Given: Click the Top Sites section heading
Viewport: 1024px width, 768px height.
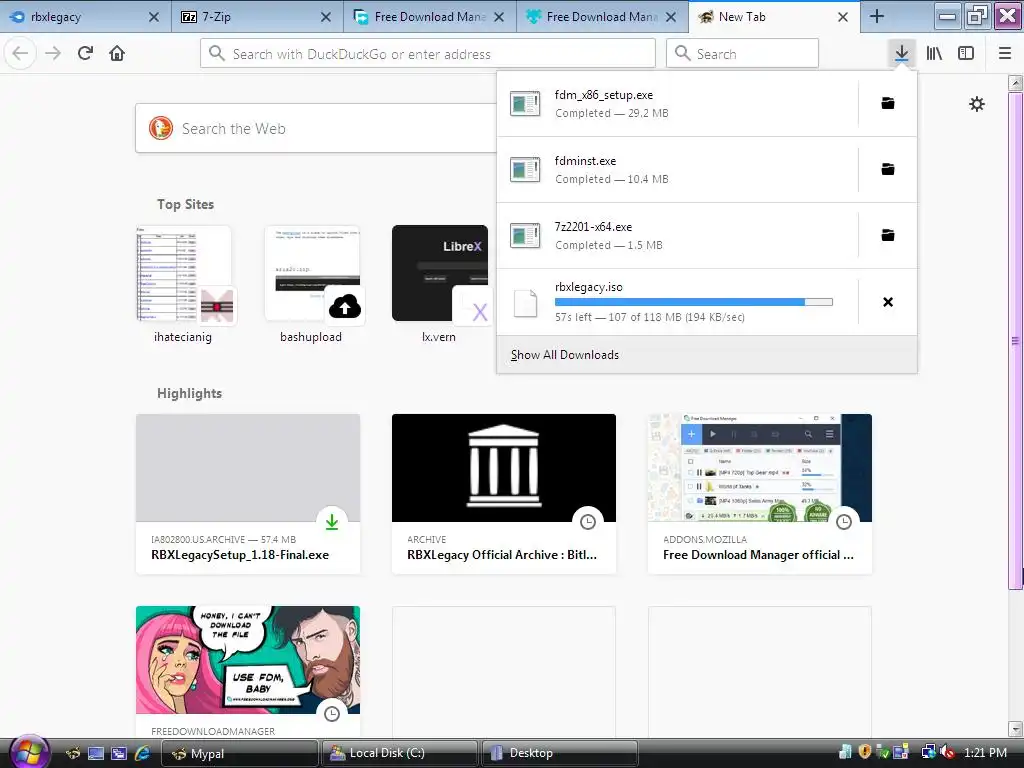Looking at the screenshot, I should [185, 204].
